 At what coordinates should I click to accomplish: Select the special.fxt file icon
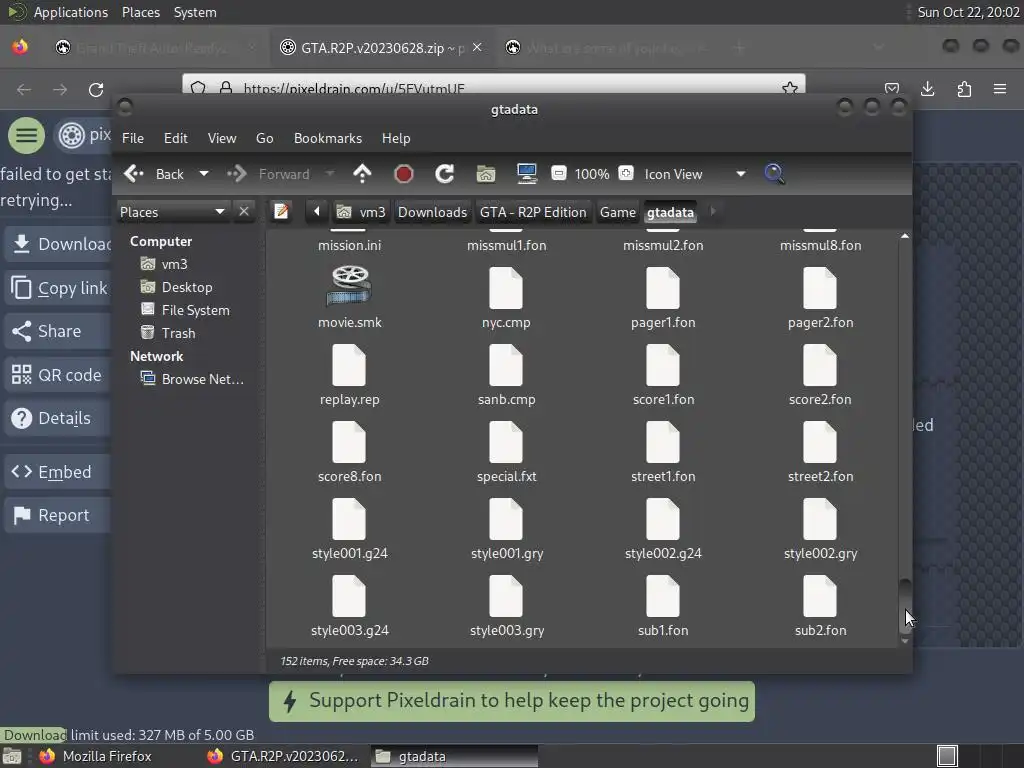tap(506, 442)
